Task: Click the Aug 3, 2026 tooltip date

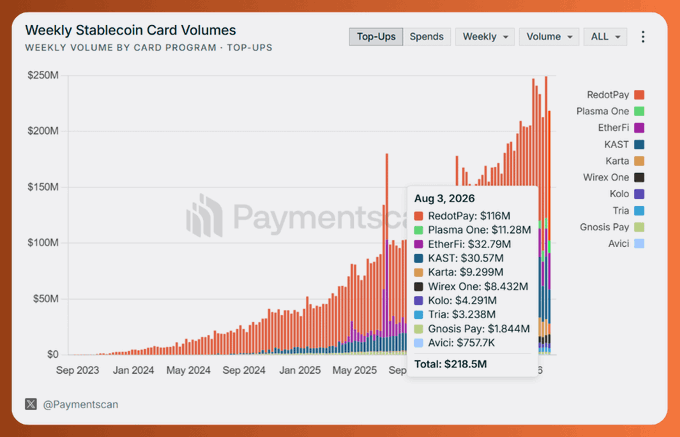Action: [x=445, y=199]
